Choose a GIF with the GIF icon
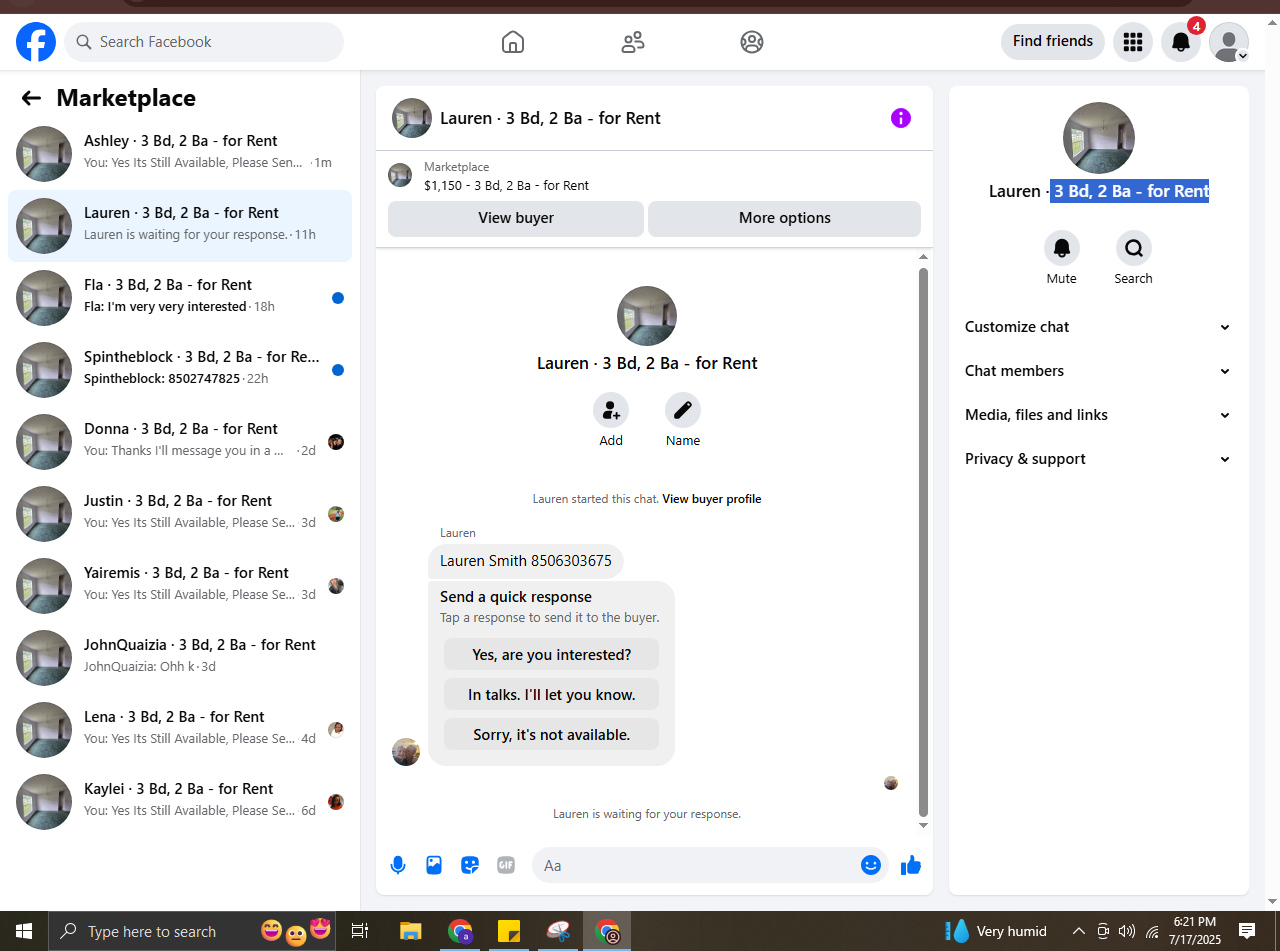Image resolution: width=1280 pixels, height=951 pixels. pyautogui.click(x=506, y=865)
